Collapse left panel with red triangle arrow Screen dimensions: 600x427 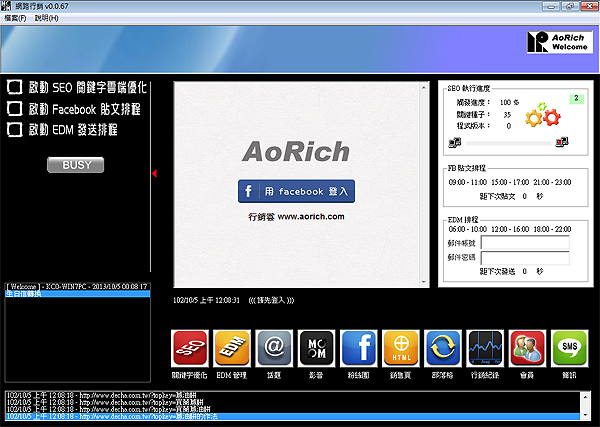point(155,173)
